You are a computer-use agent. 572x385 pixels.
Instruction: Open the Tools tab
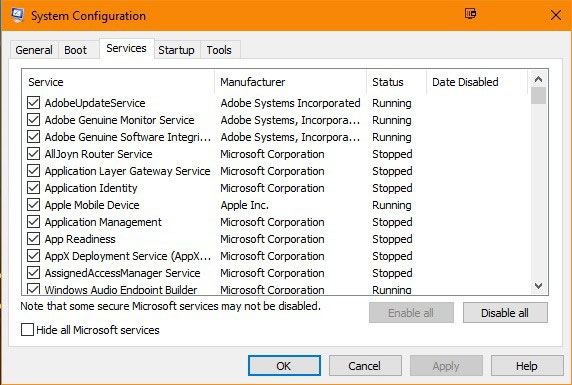219,50
